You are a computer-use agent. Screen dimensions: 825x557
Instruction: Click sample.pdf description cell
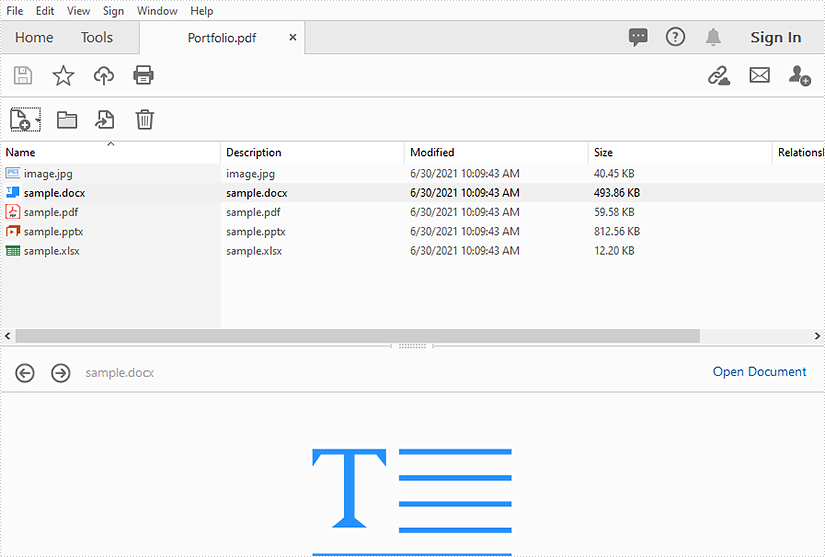point(253,212)
